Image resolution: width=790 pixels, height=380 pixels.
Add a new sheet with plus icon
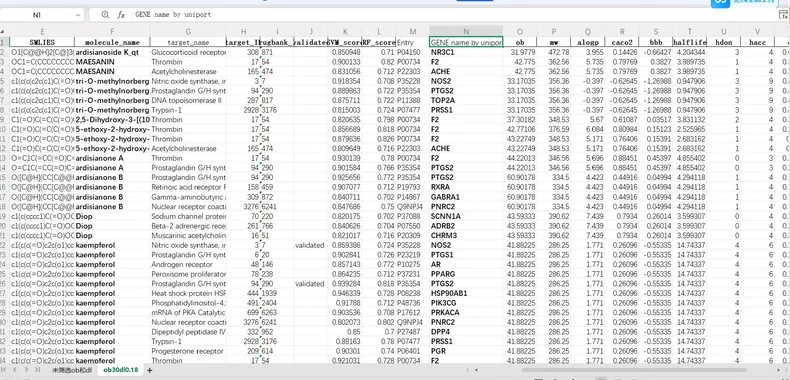(150, 370)
